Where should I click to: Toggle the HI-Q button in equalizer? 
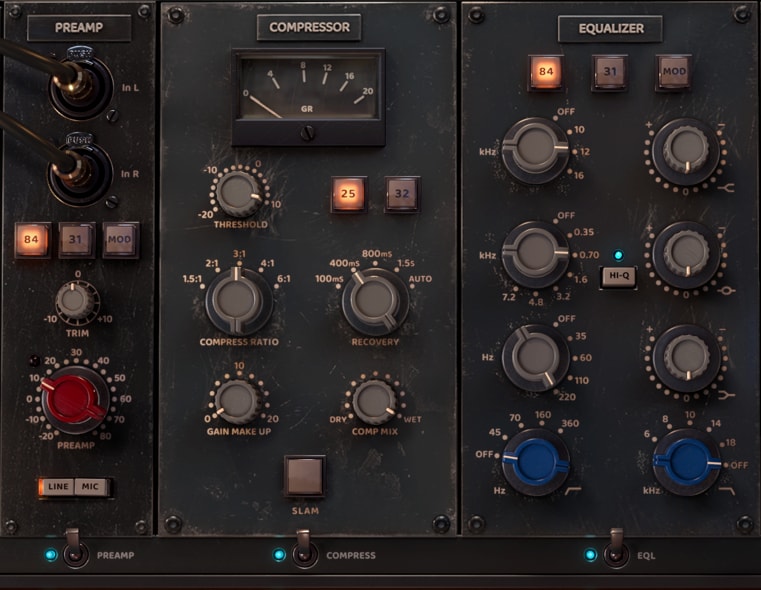click(619, 276)
